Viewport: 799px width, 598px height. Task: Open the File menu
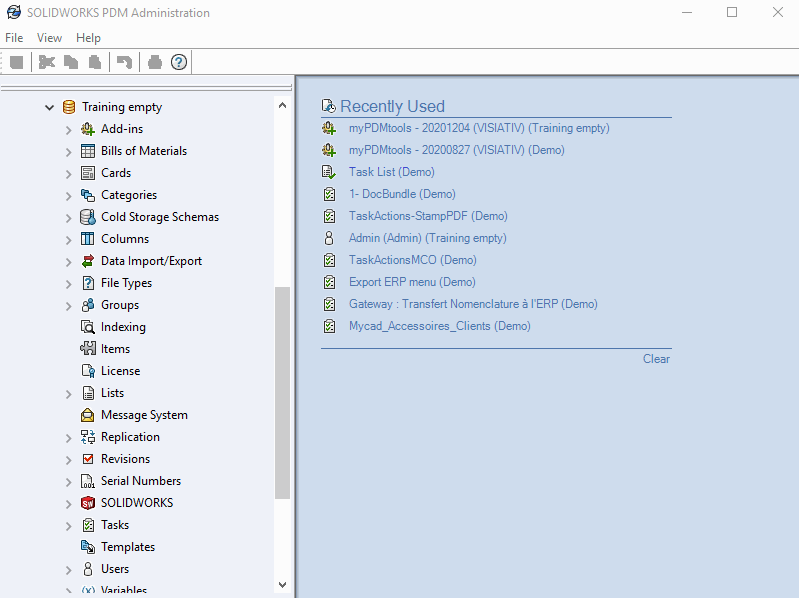[x=14, y=38]
